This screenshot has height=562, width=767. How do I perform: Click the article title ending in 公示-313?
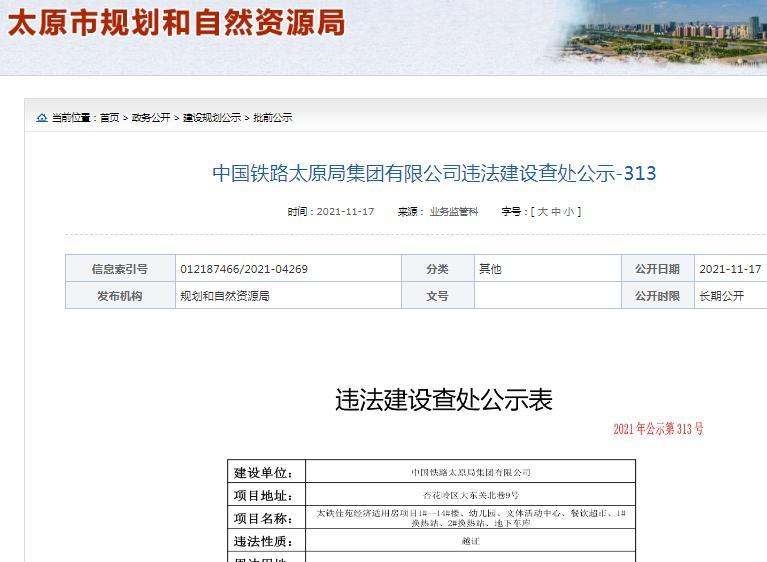pyautogui.click(x=434, y=173)
